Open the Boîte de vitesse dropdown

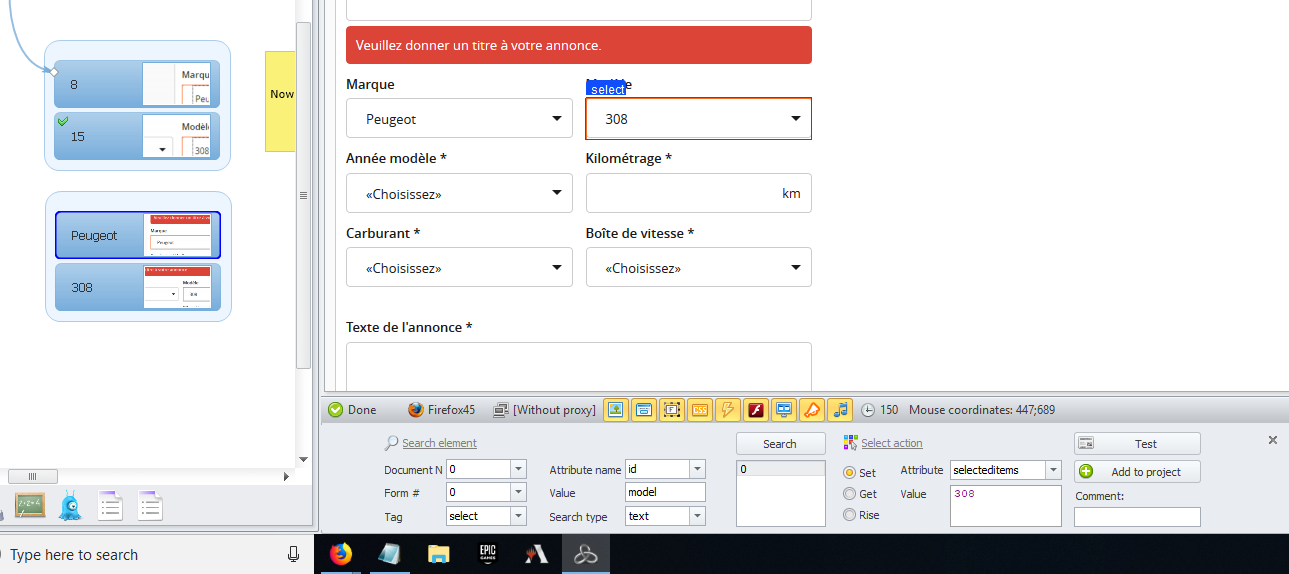[x=699, y=268]
